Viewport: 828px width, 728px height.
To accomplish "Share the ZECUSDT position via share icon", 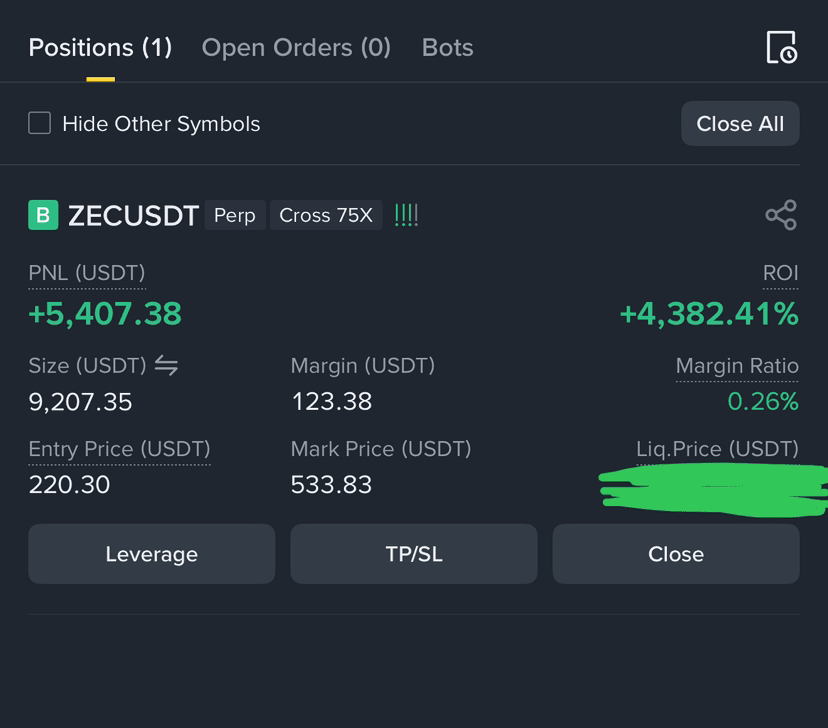I will (781, 215).
